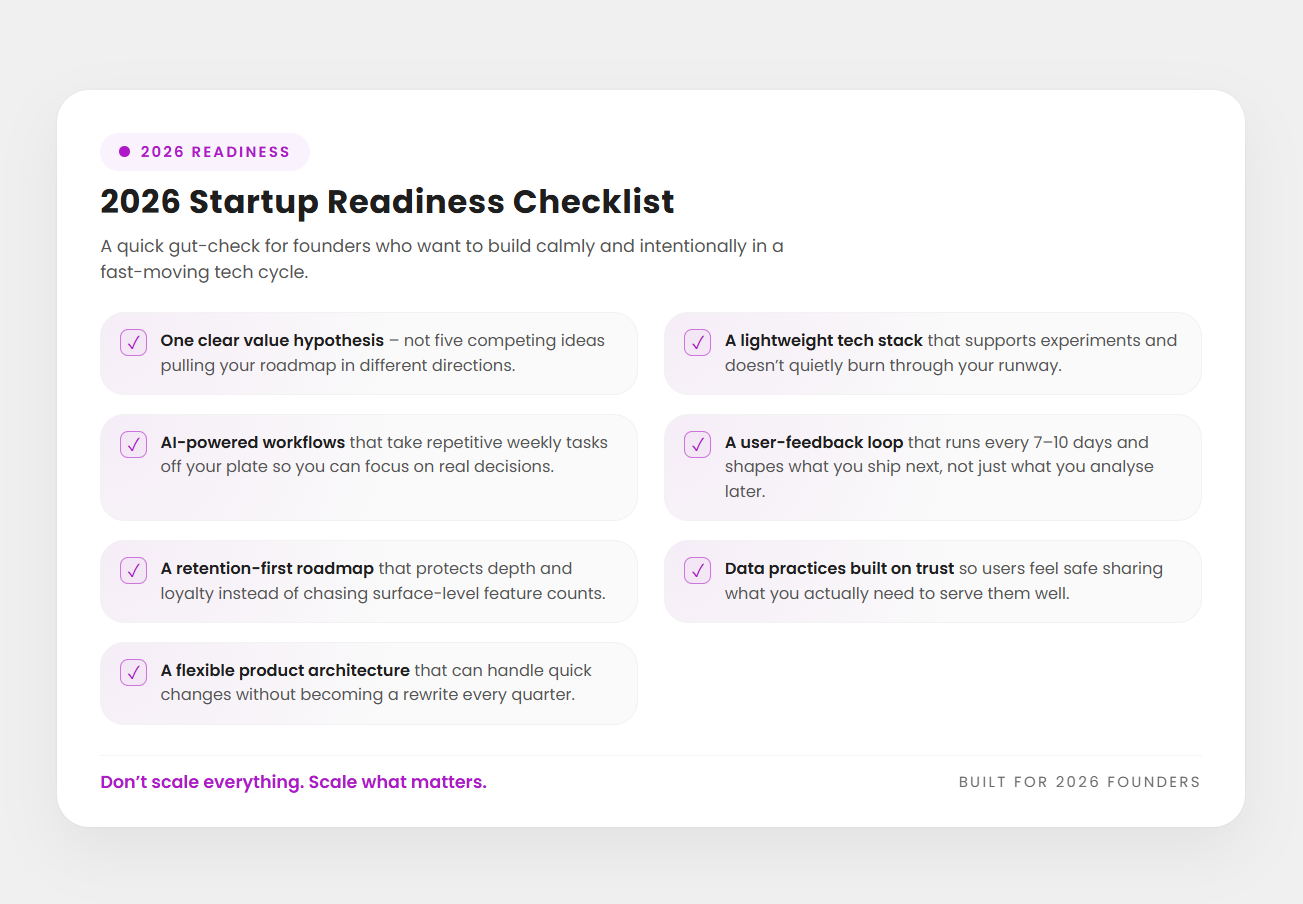Uncheck the 'A flexible product architecture' checkbox
Screen dimensions: 1303x904
point(134,672)
